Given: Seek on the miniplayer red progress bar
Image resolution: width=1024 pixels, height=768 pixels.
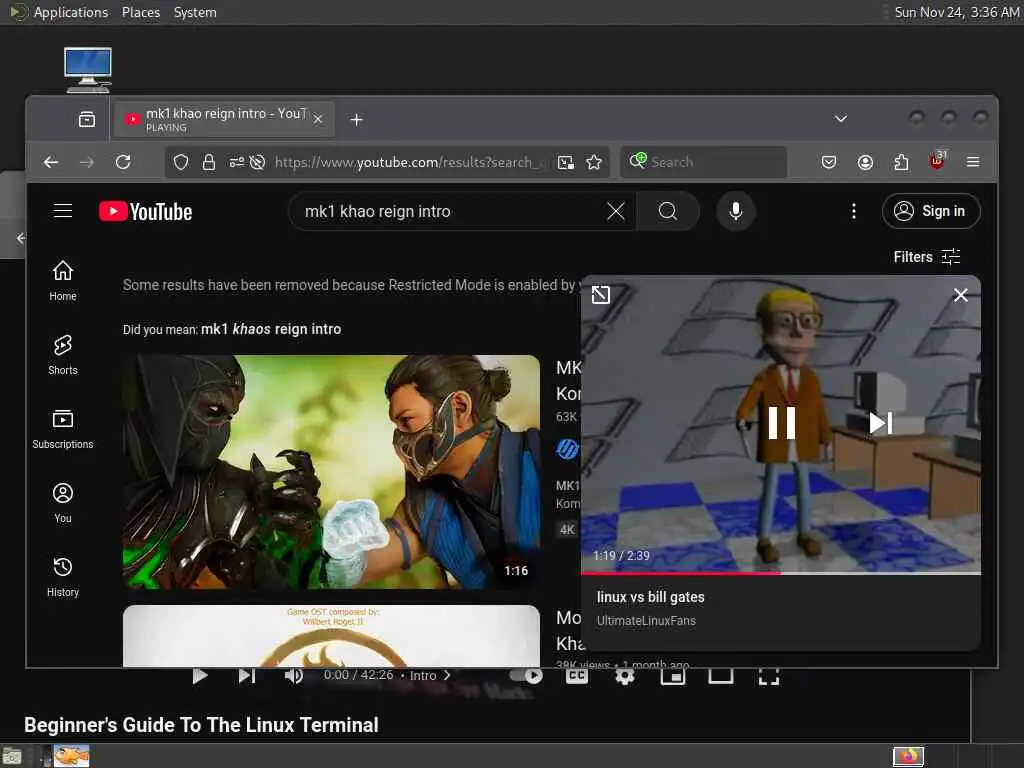Looking at the screenshot, I should tap(780, 573).
